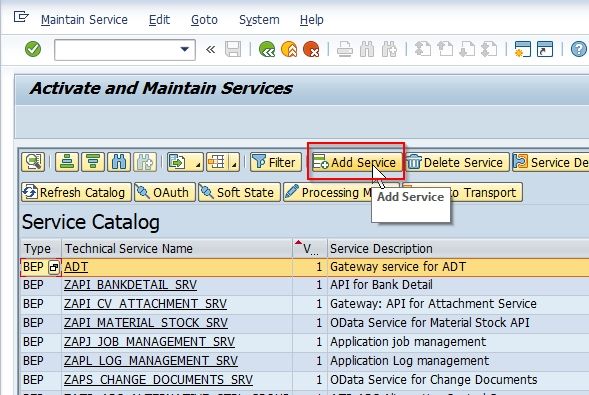Viewport: 589px width, 395px height.
Task: Expand the Export dropdown arrow
Action: (x=198, y=164)
